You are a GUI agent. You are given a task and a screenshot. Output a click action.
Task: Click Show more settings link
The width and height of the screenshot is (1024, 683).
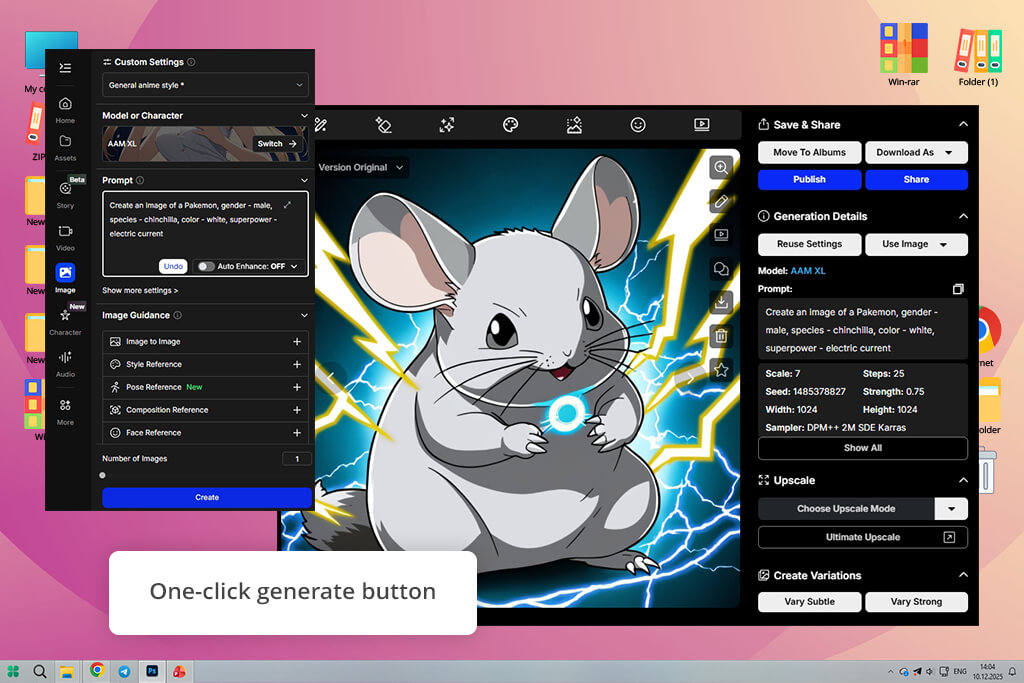click(x=140, y=291)
